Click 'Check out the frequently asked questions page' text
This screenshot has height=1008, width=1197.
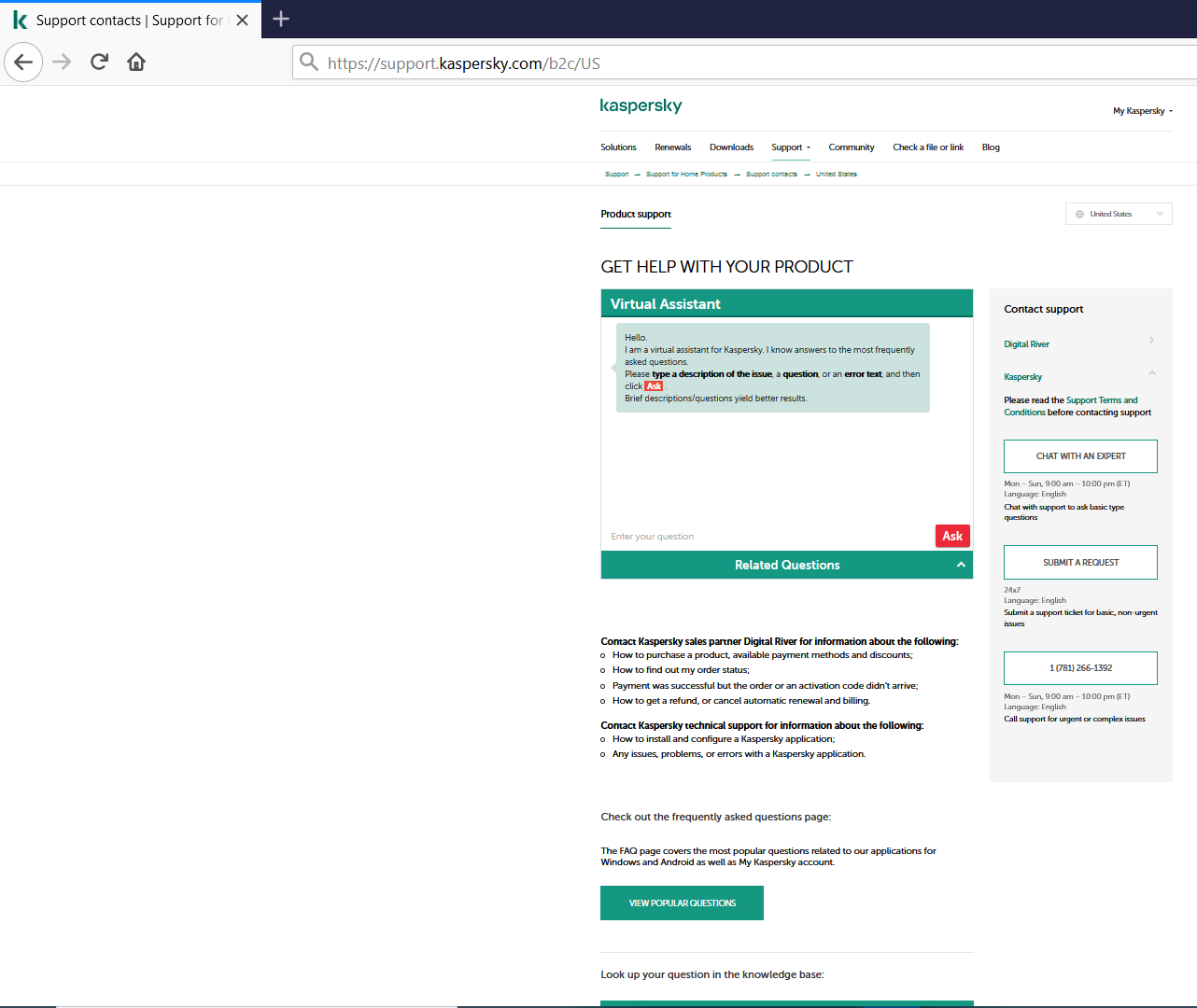coord(715,817)
